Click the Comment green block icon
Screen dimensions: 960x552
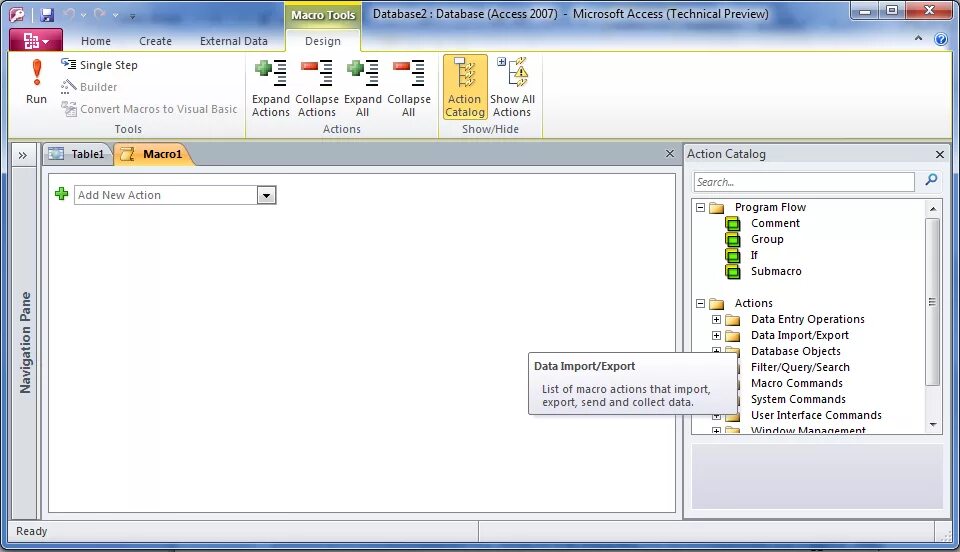pyautogui.click(x=732, y=223)
